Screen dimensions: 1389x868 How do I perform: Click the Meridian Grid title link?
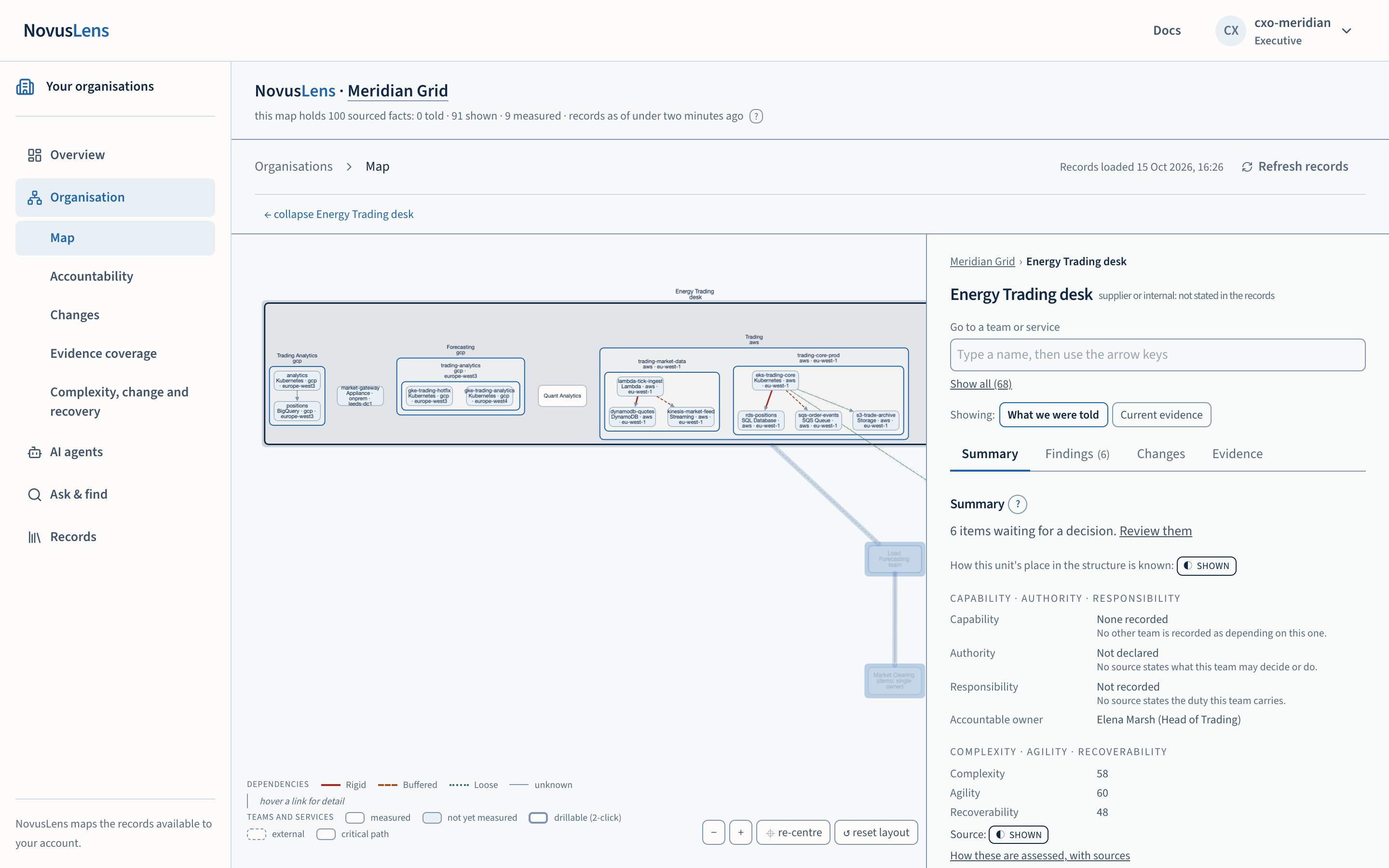[x=397, y=91]
